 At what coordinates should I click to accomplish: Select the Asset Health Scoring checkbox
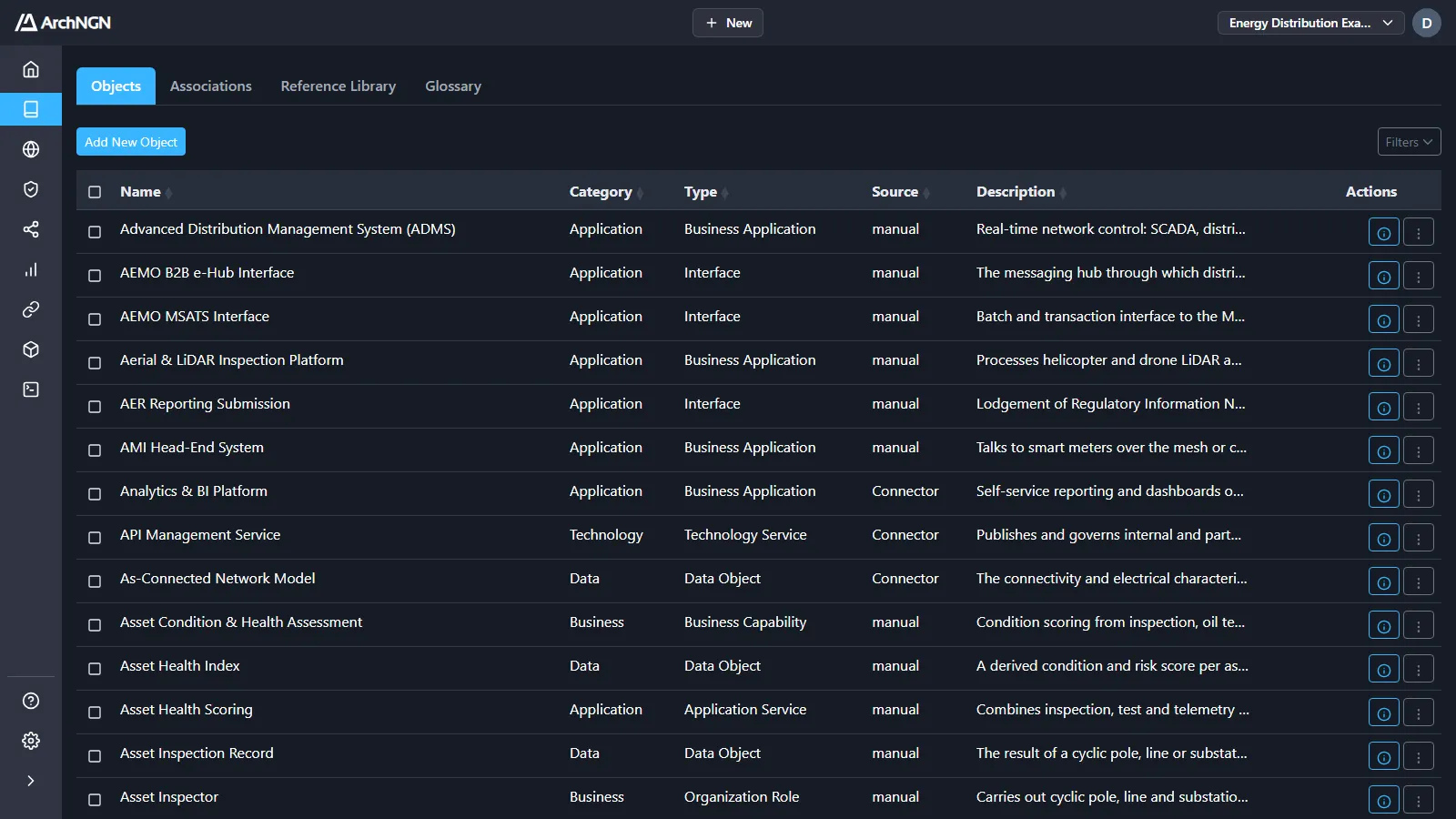tap(95, 713)
